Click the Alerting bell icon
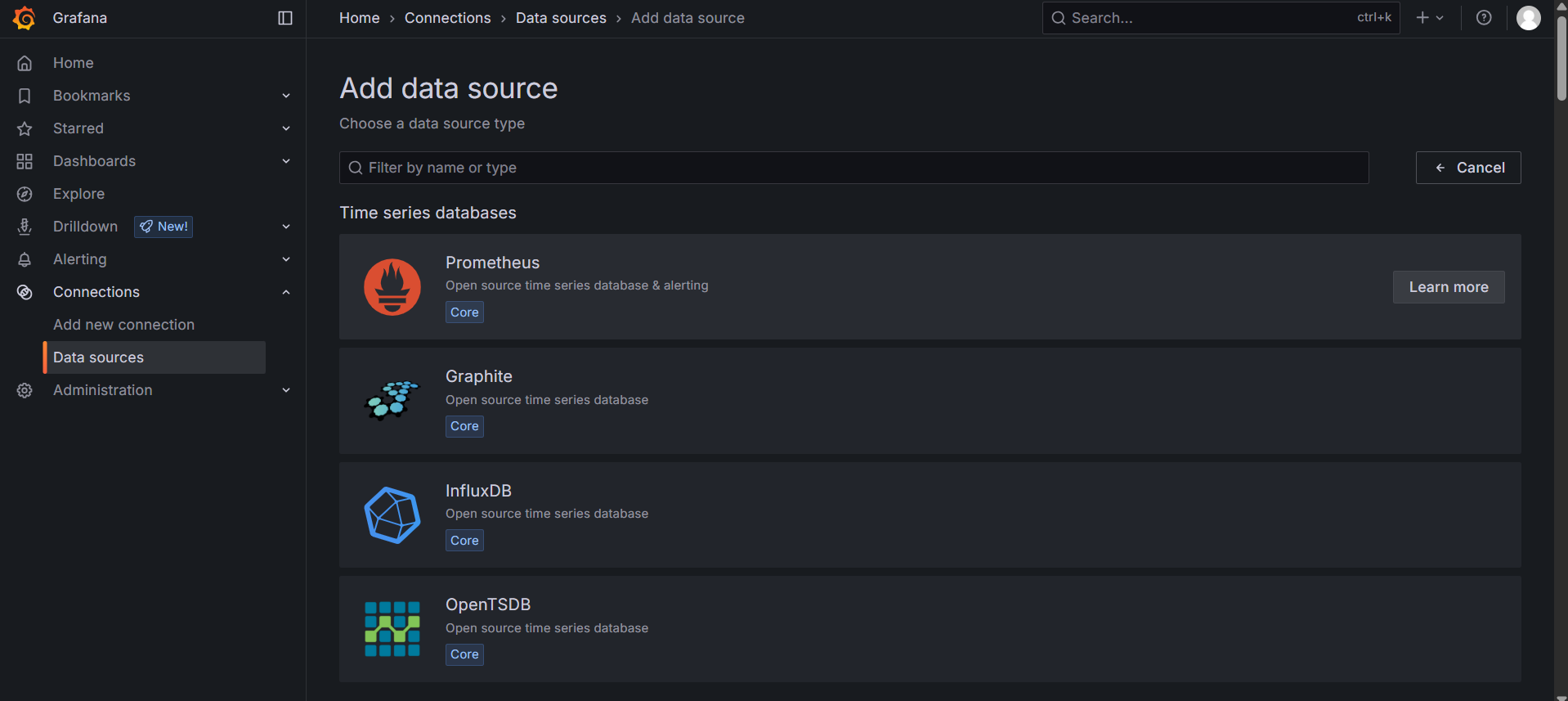 point(25,259)
